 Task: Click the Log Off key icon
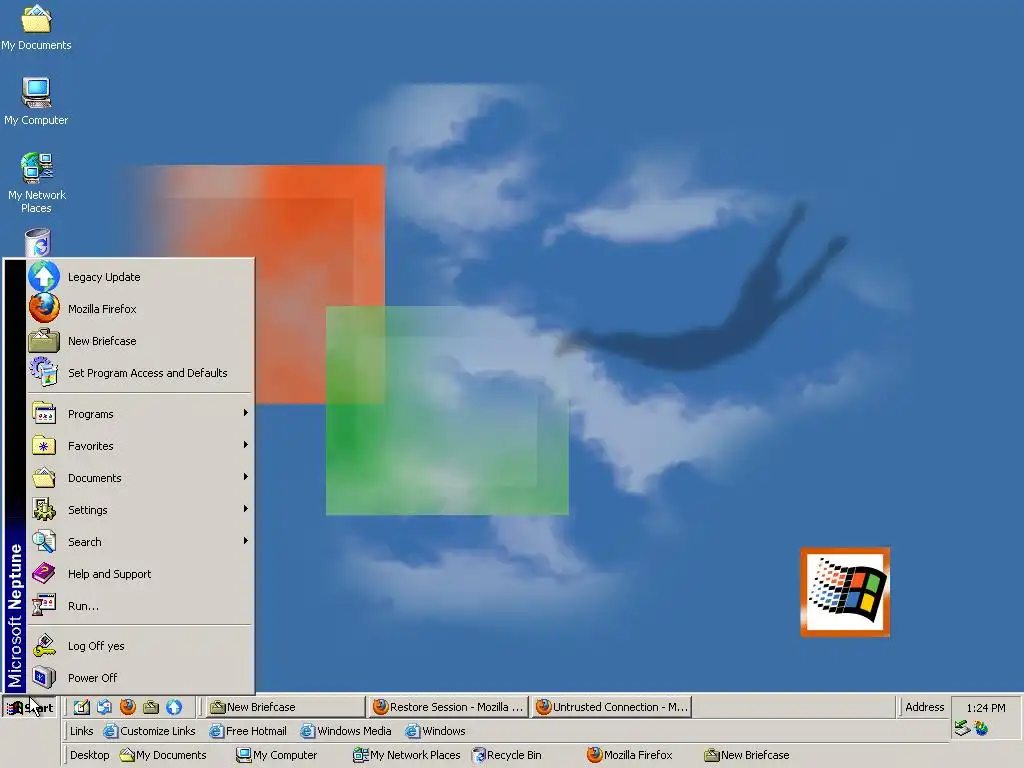[44, 645]
